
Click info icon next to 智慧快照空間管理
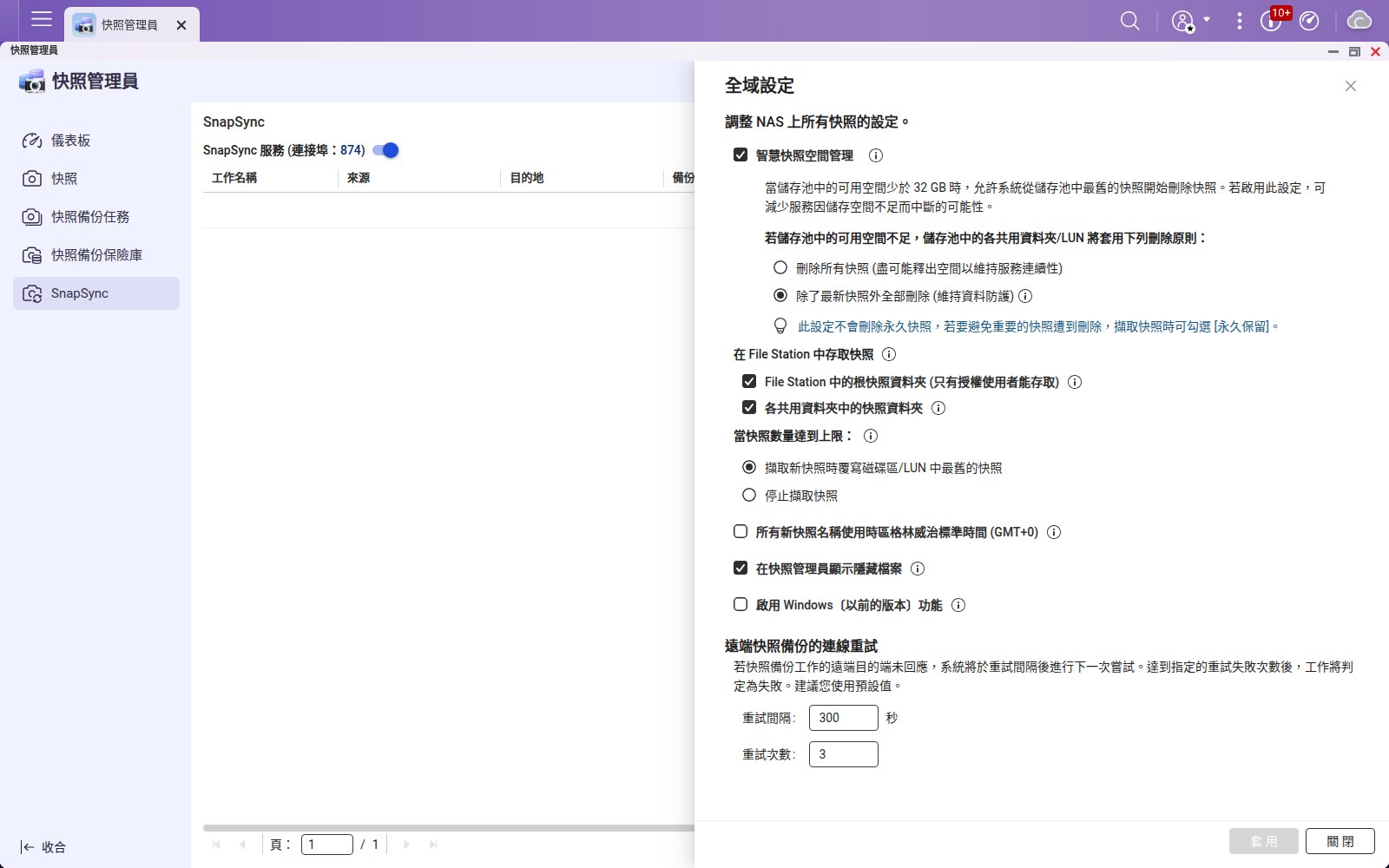tap(876, 155)
